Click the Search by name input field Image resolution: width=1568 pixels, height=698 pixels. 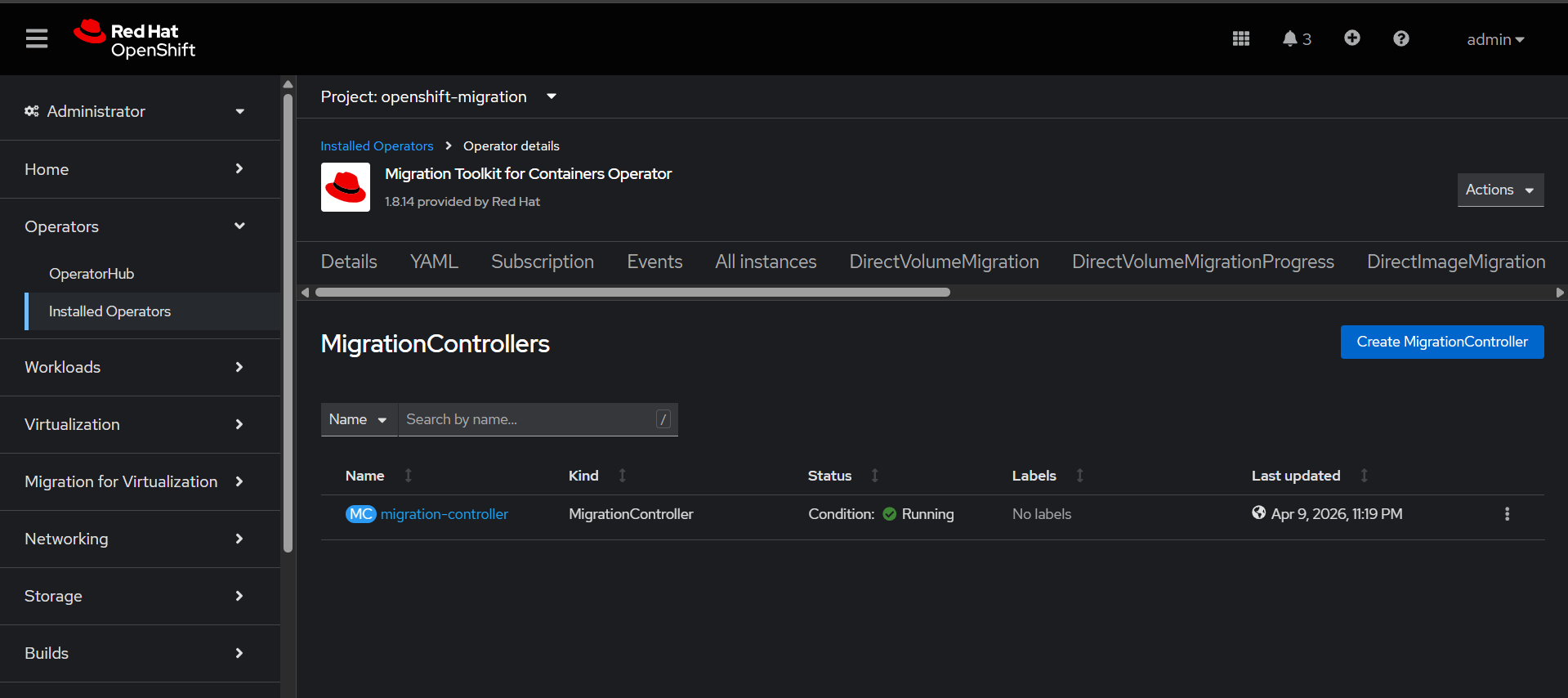(x=527, y=419)
